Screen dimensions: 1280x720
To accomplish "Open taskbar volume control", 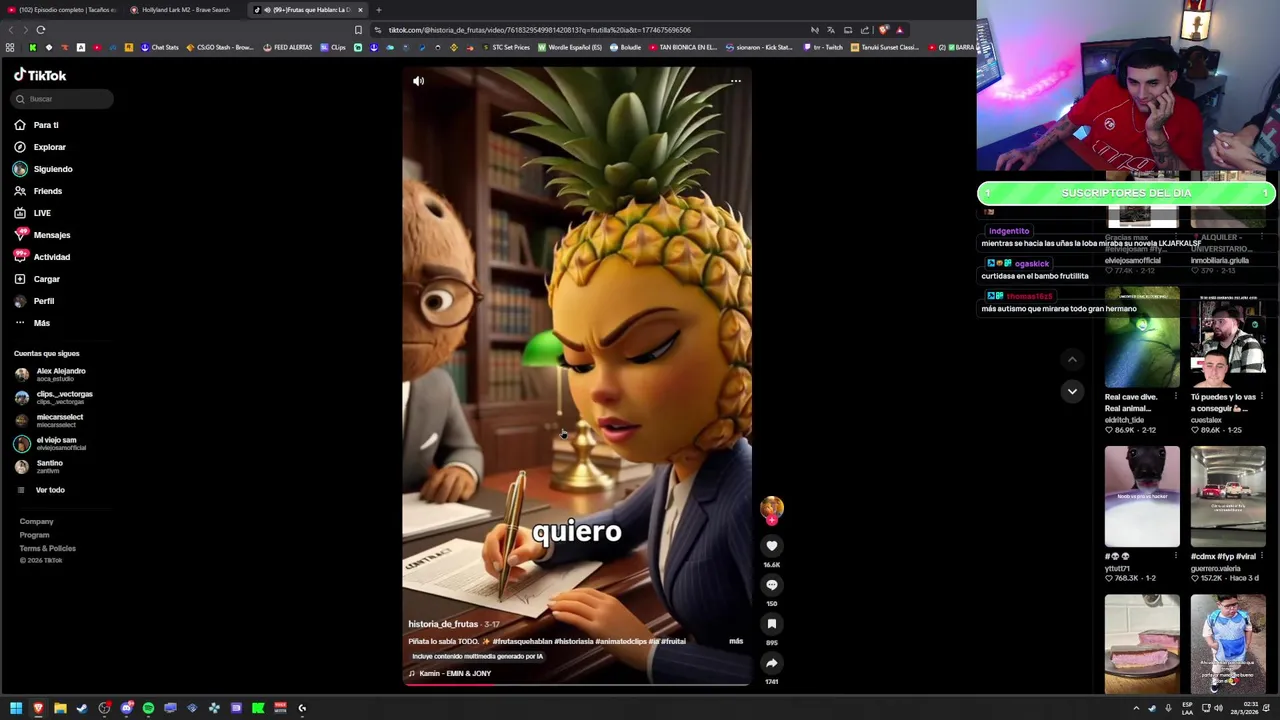I will tap(1218, 708).
